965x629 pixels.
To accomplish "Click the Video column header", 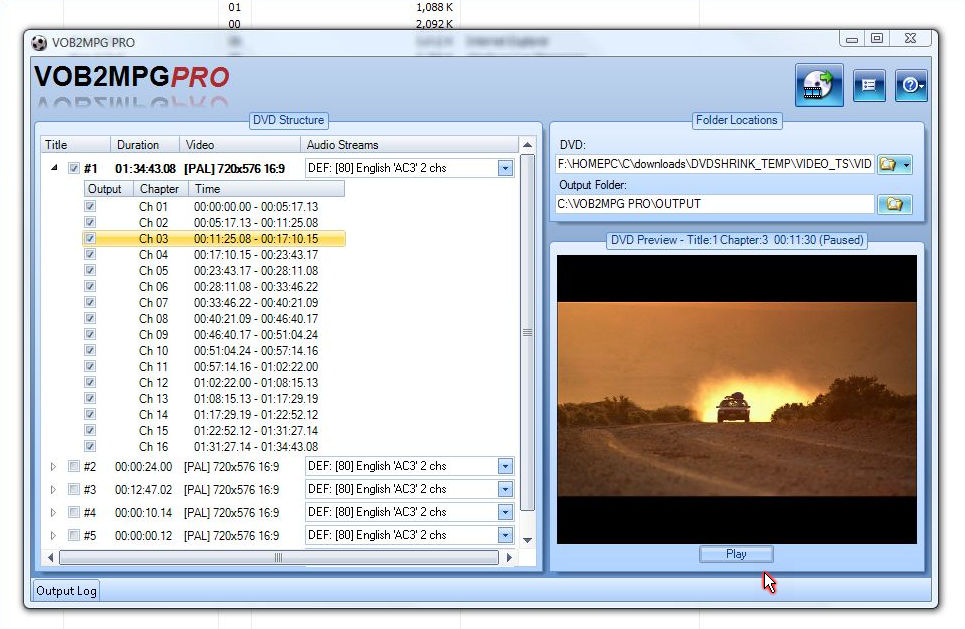I will (239, 145).
